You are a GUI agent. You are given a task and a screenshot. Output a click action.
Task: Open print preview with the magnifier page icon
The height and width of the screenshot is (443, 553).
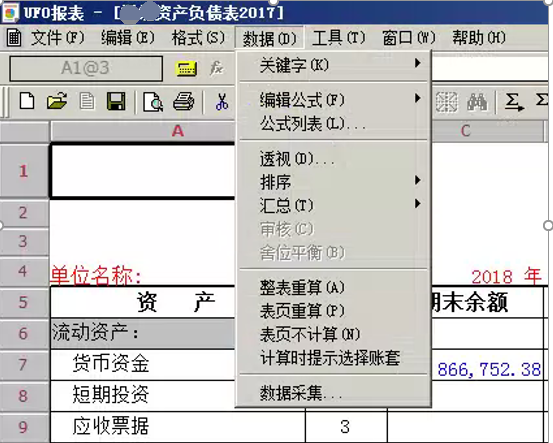[153, 102]
